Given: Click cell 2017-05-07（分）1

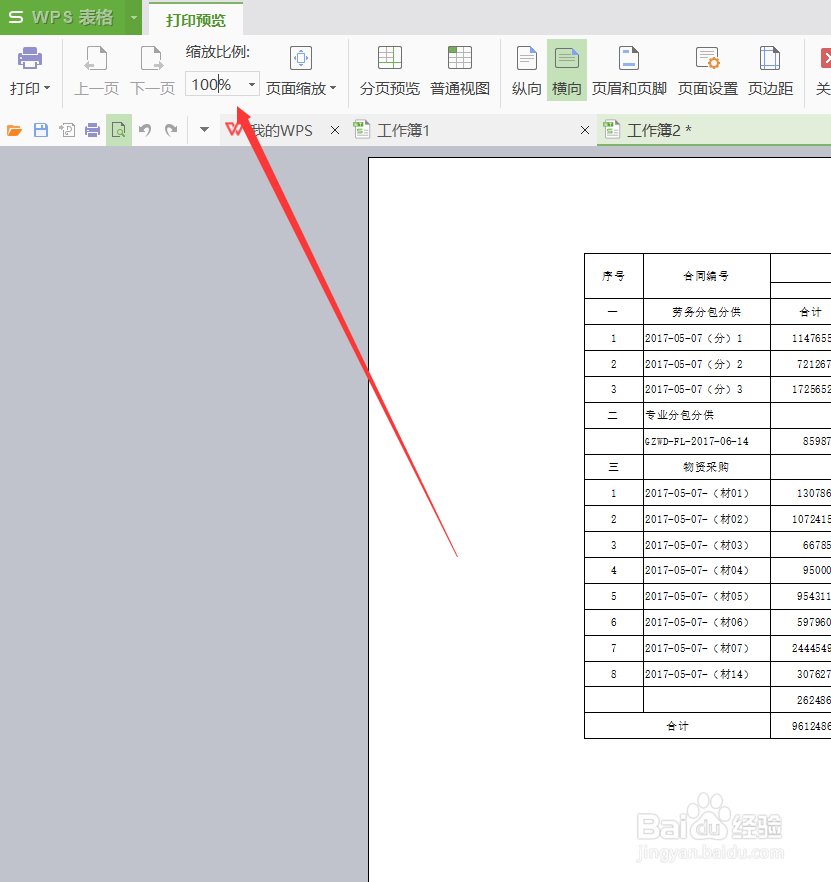Looking at the screenshot, I should click(706, 338).
